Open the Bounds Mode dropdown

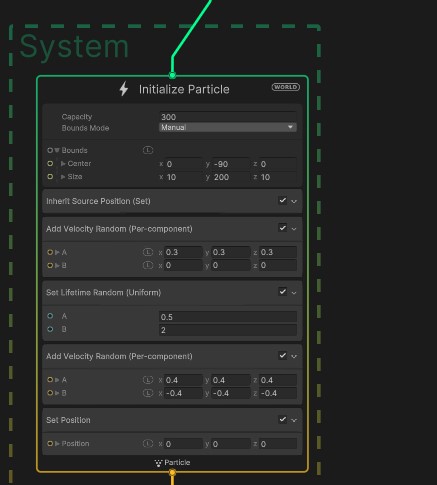click(228, 127)
